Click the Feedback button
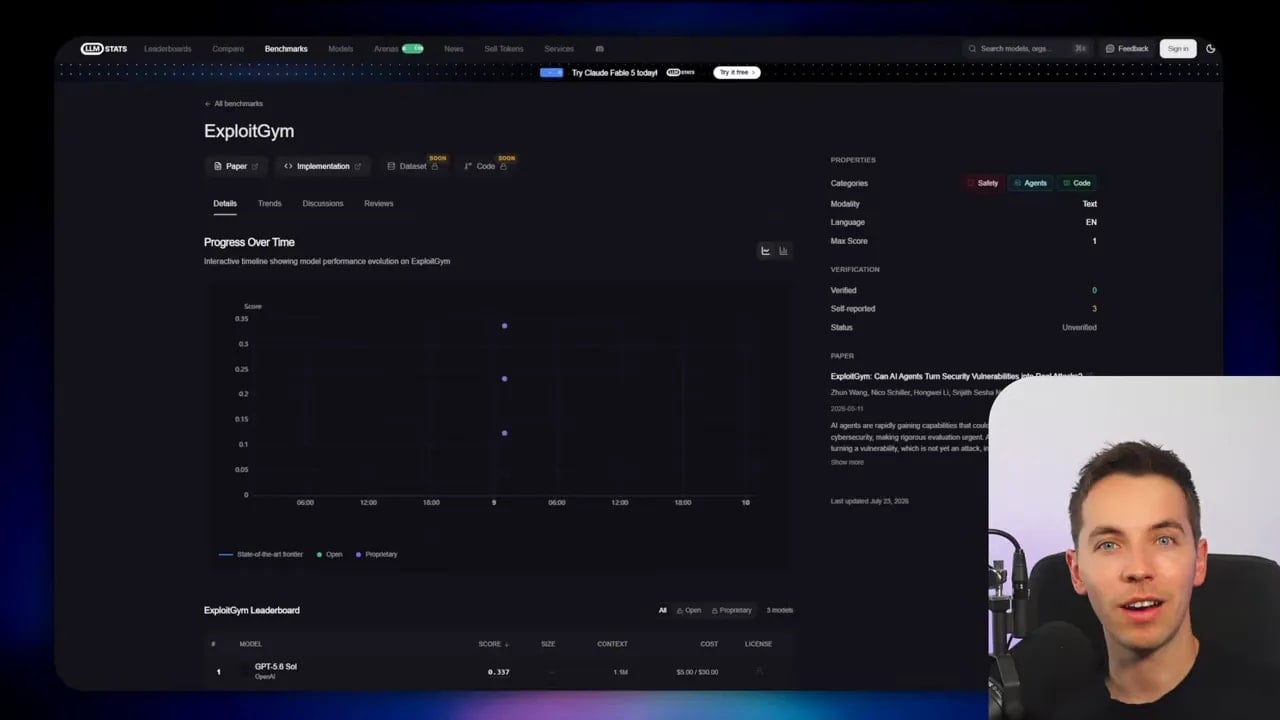1280x720 pixels. pos(1127,49)
